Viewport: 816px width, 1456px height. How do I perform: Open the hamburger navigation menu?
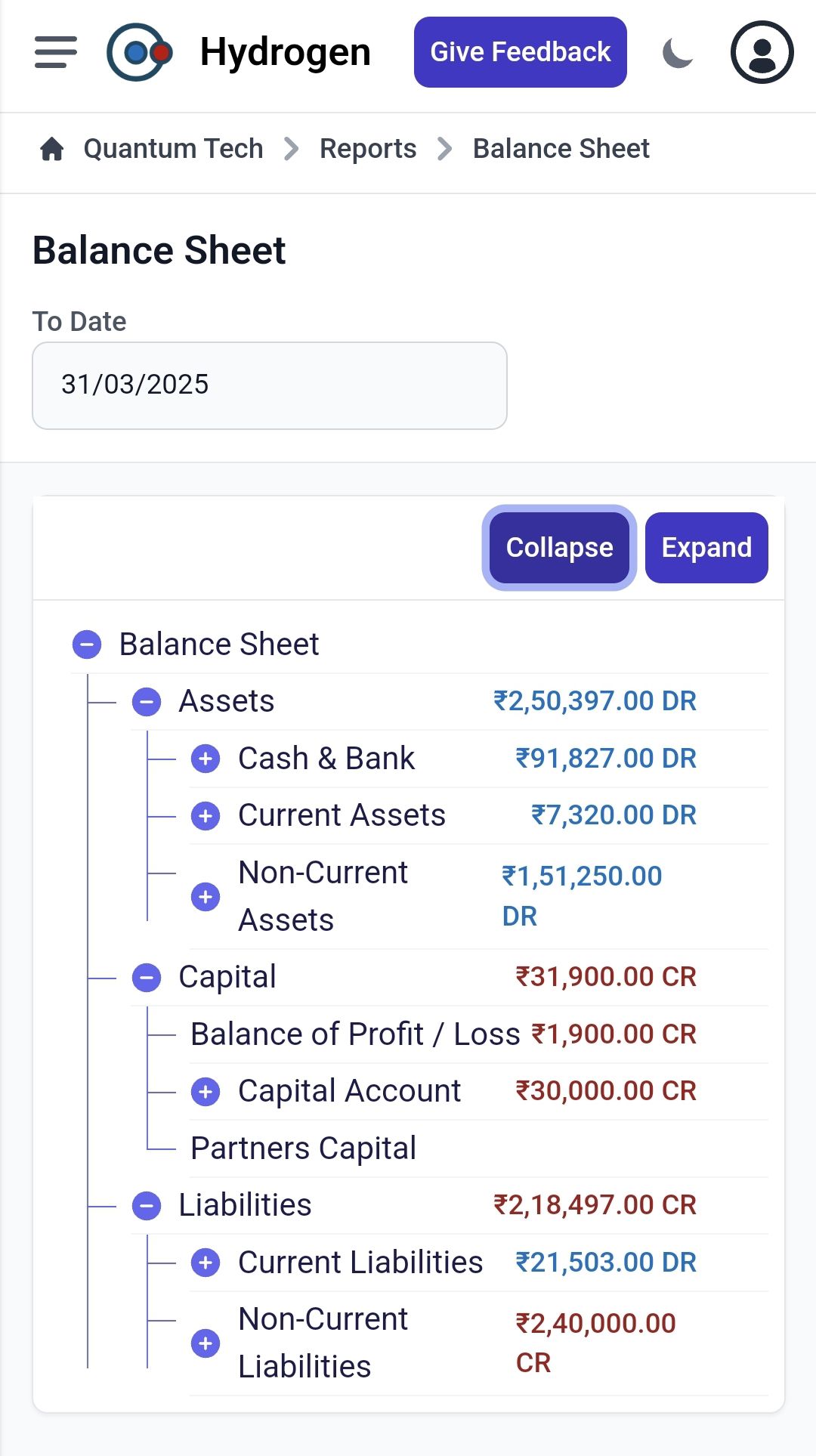pyautogui.click(x=56, y=52)
